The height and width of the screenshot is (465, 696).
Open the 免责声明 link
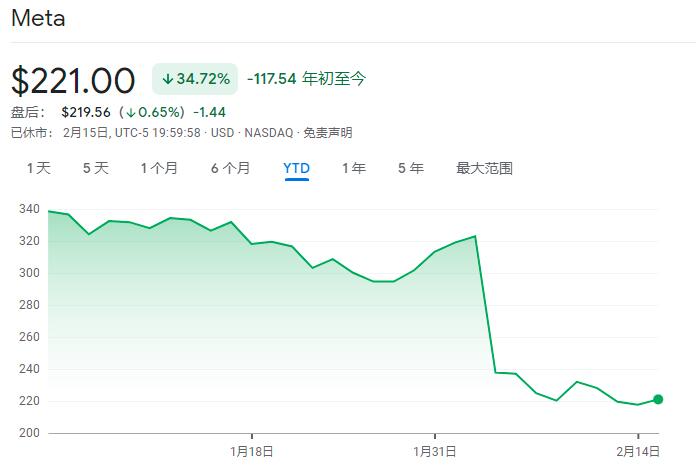tap(327, 132)
